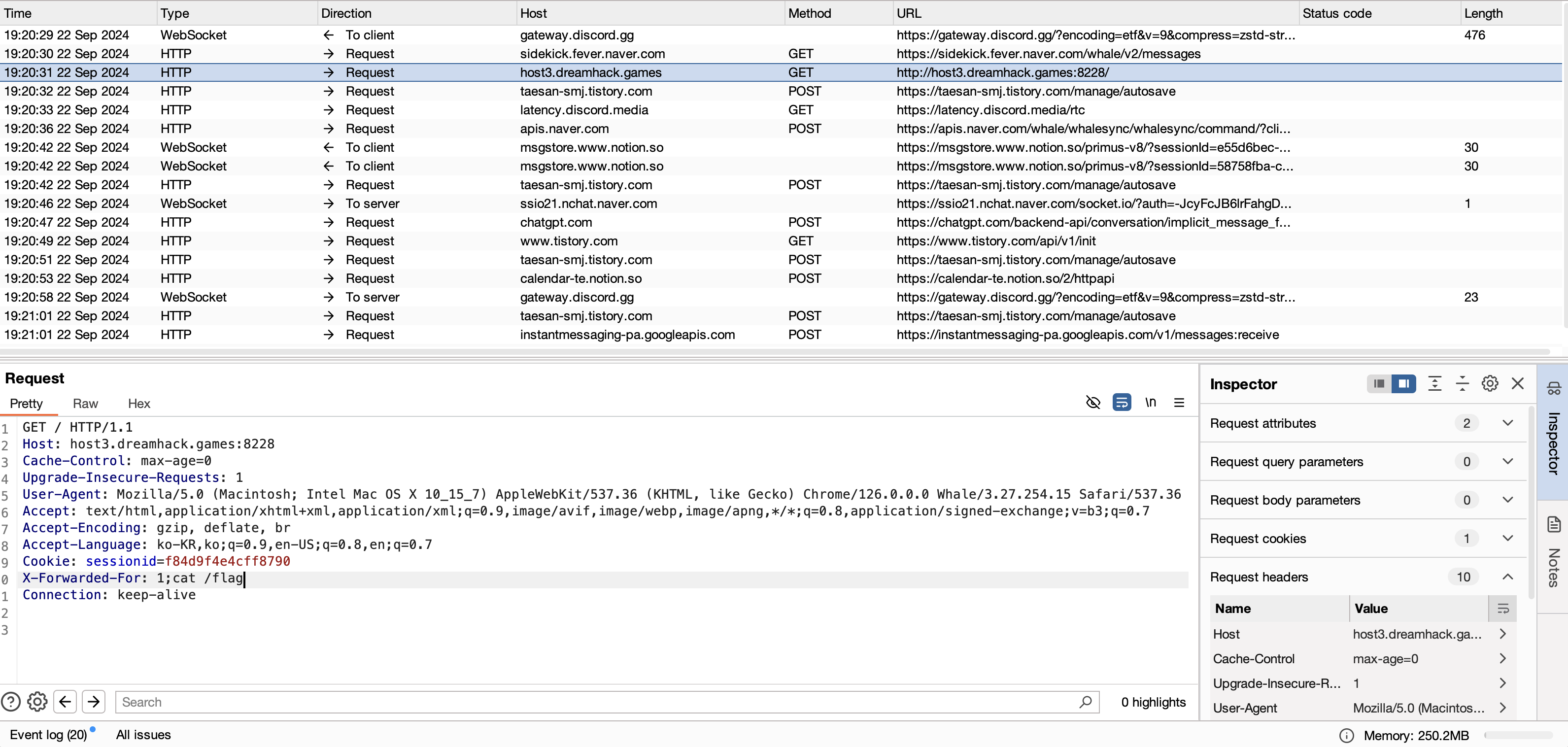The height and width of the screenshot is (747, 1568).
Task: Go to the previous search match arrow
Action: click(65, 702)
